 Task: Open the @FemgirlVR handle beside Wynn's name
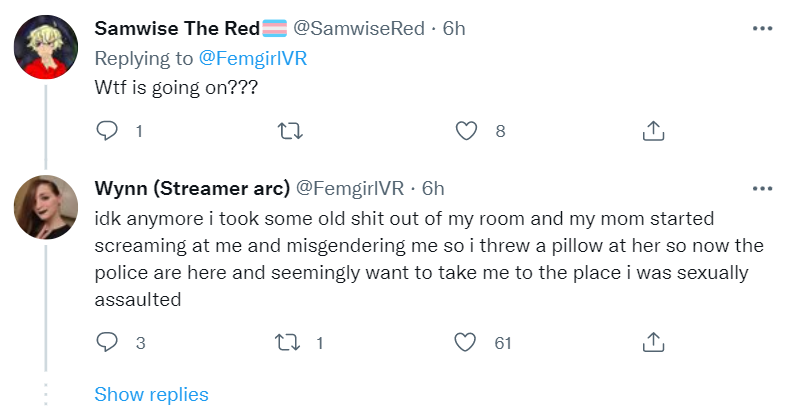350,188
